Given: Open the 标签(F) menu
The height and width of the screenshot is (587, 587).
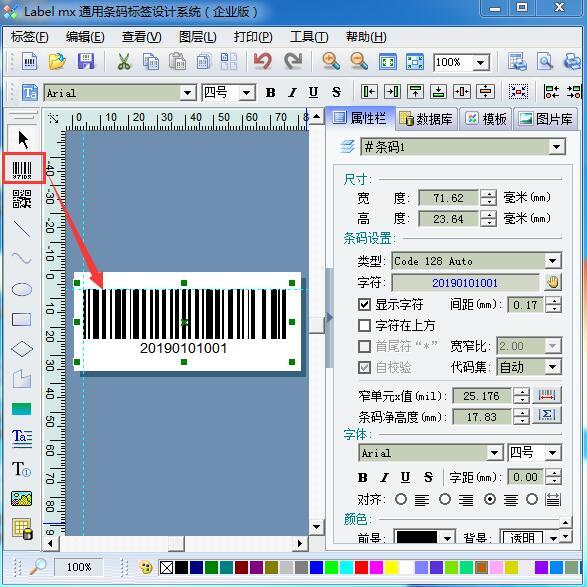Looking at the screenshot, I should 29,37.
